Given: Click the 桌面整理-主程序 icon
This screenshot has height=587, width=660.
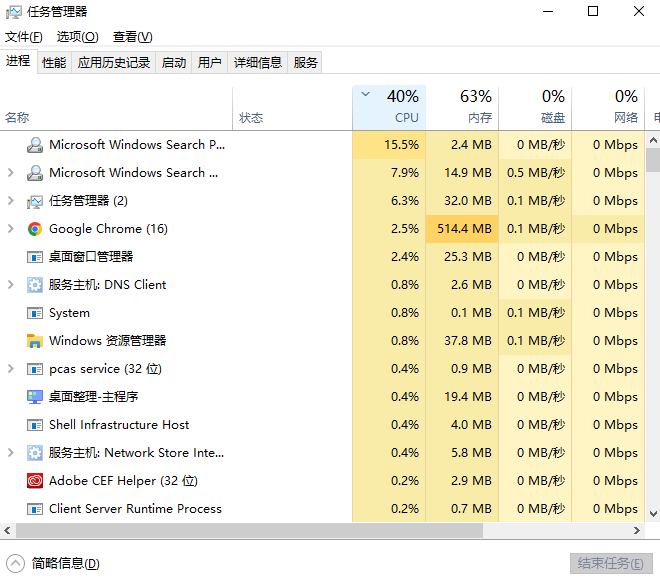Looking at the screenshot, I should click(35, 397).
